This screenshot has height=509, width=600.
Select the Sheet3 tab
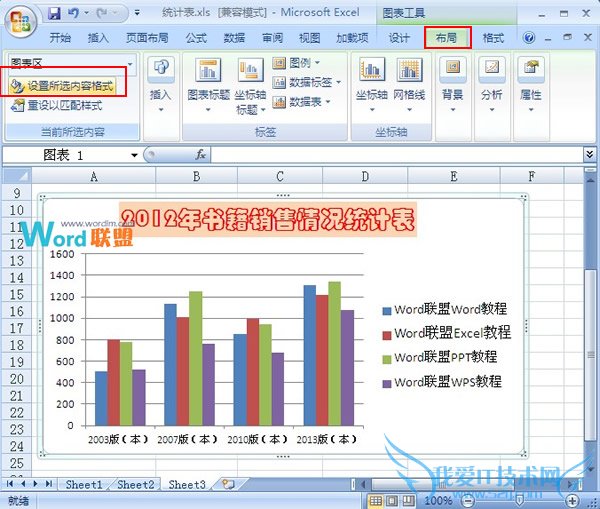click(x=187, y=485)
